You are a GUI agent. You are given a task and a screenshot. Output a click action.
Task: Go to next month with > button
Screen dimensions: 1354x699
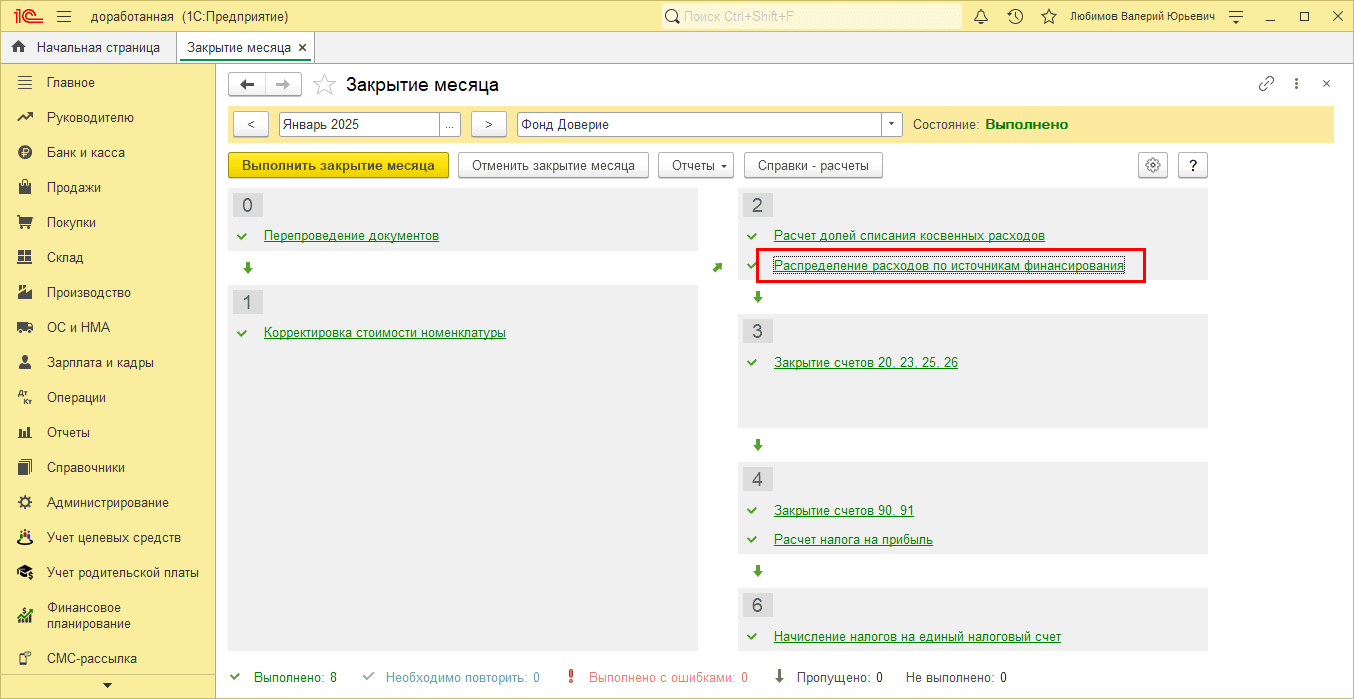[x=488, y=125]
